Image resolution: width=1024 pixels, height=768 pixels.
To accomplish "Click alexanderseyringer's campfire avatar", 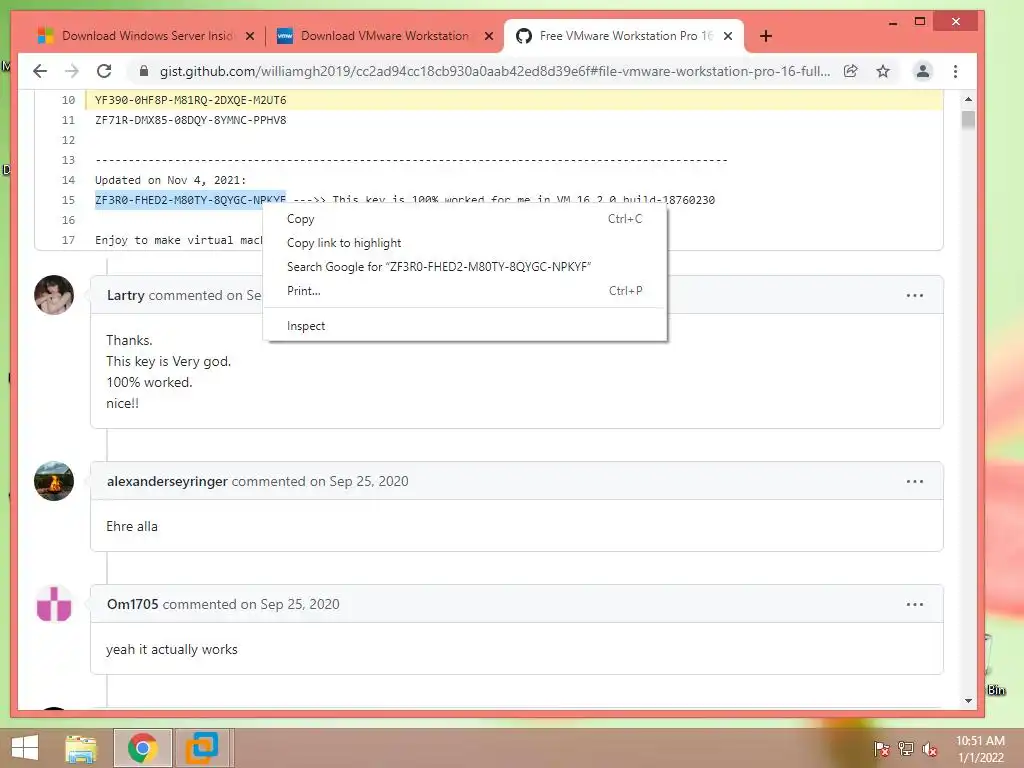I will (x=54, y=481).
